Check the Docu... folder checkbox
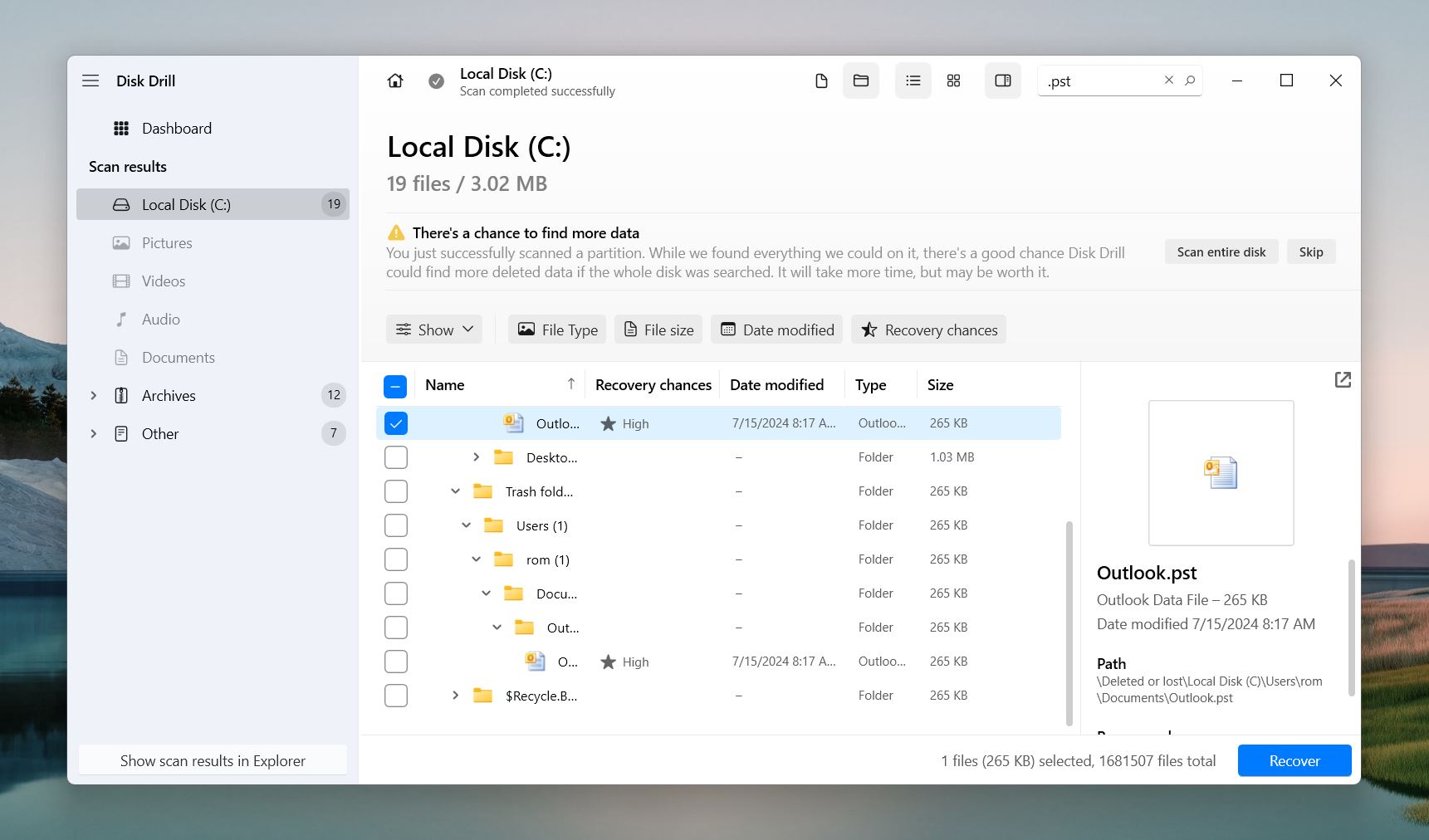Image resolution: width=1429 pixels, height=840 pixels. tap(396, 593)
